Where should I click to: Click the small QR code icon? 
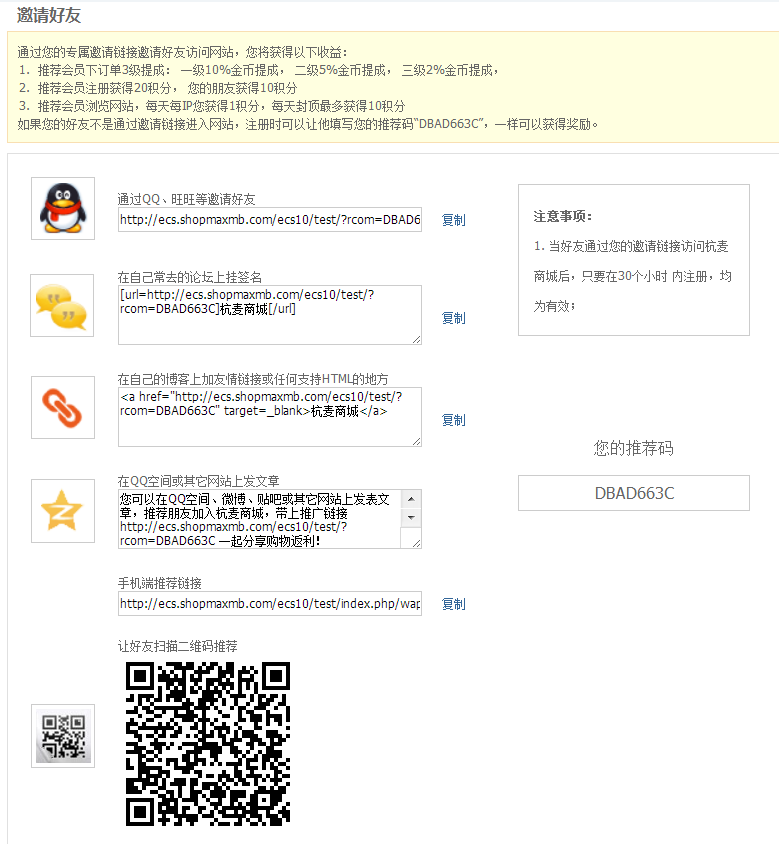pos(63,736)
